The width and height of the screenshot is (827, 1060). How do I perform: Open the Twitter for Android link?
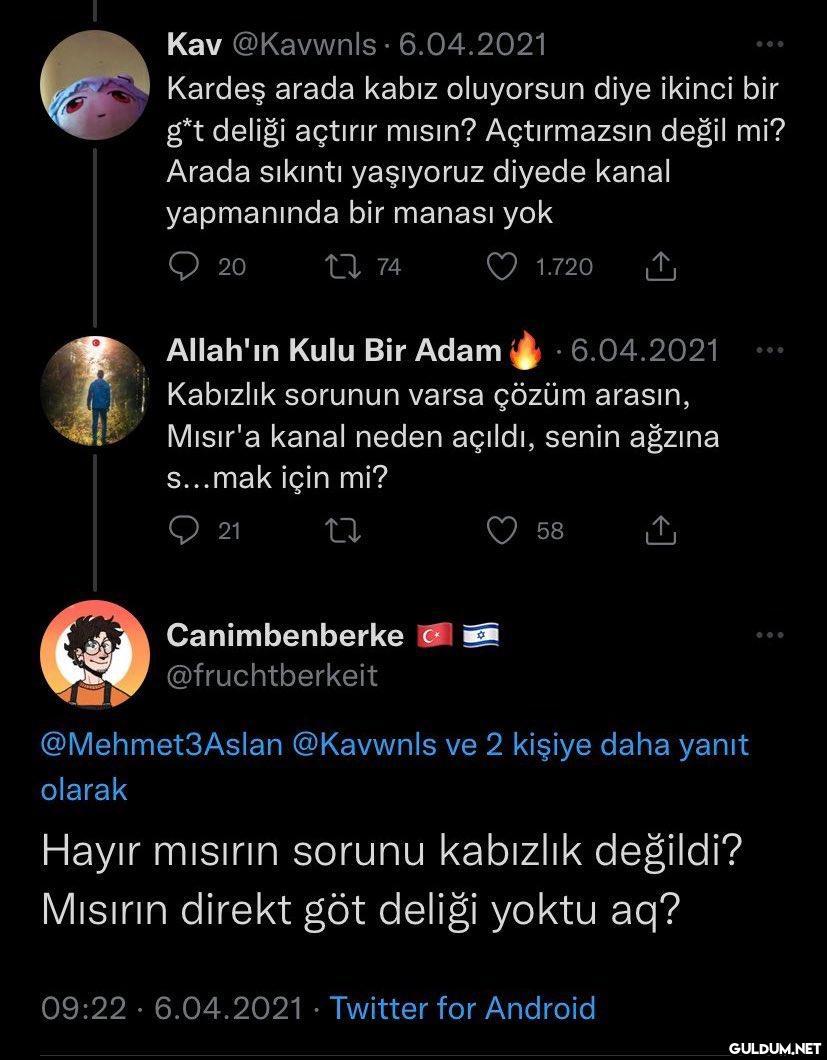pyautogui.click(x=462, y=1007)
